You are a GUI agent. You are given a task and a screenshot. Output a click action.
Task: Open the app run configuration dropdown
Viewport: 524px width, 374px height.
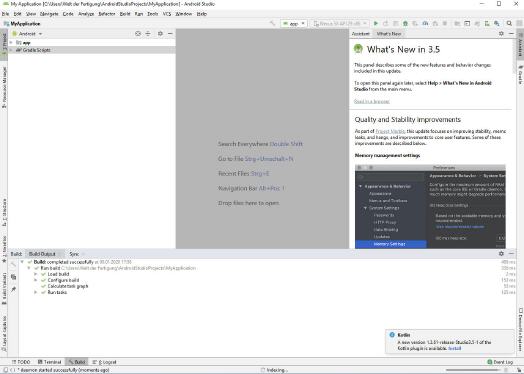pyautogui.click(x=293, y=23)
